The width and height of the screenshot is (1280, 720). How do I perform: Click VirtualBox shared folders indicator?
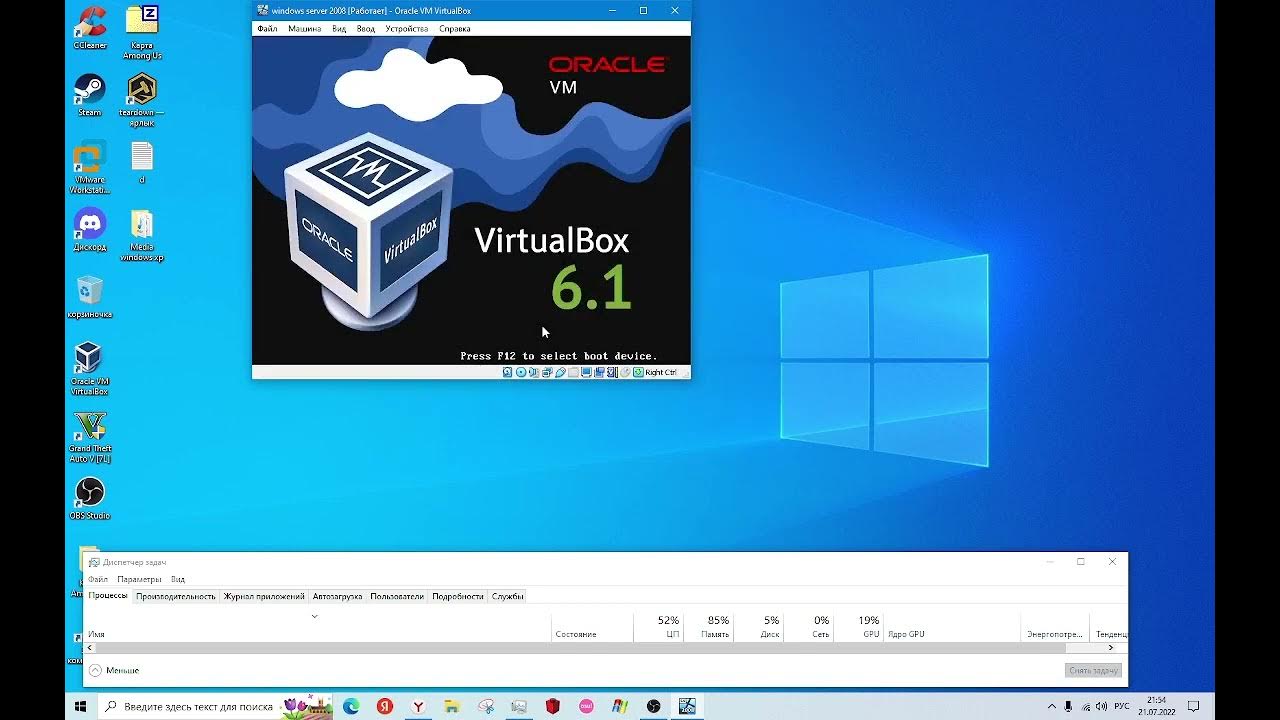point(574,372)
